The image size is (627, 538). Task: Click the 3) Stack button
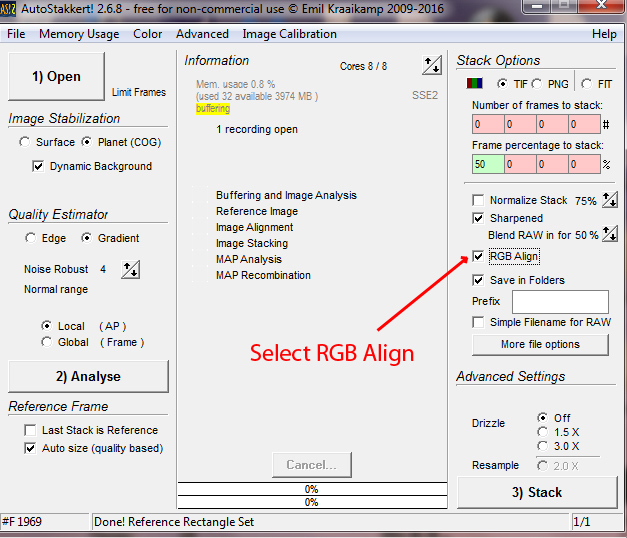(537, 492)
